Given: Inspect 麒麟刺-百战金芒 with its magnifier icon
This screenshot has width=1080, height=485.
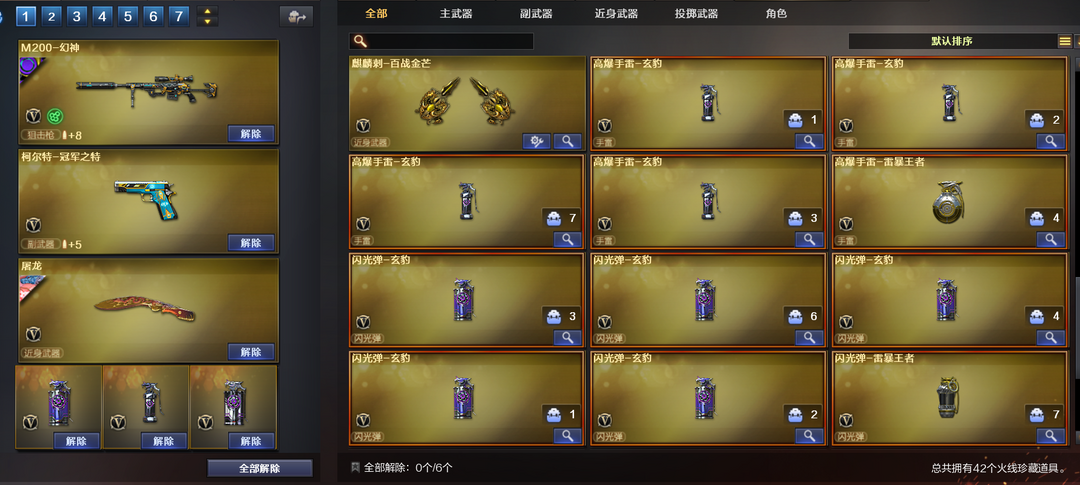Looking at the screenshot, I should click(568, 141).
